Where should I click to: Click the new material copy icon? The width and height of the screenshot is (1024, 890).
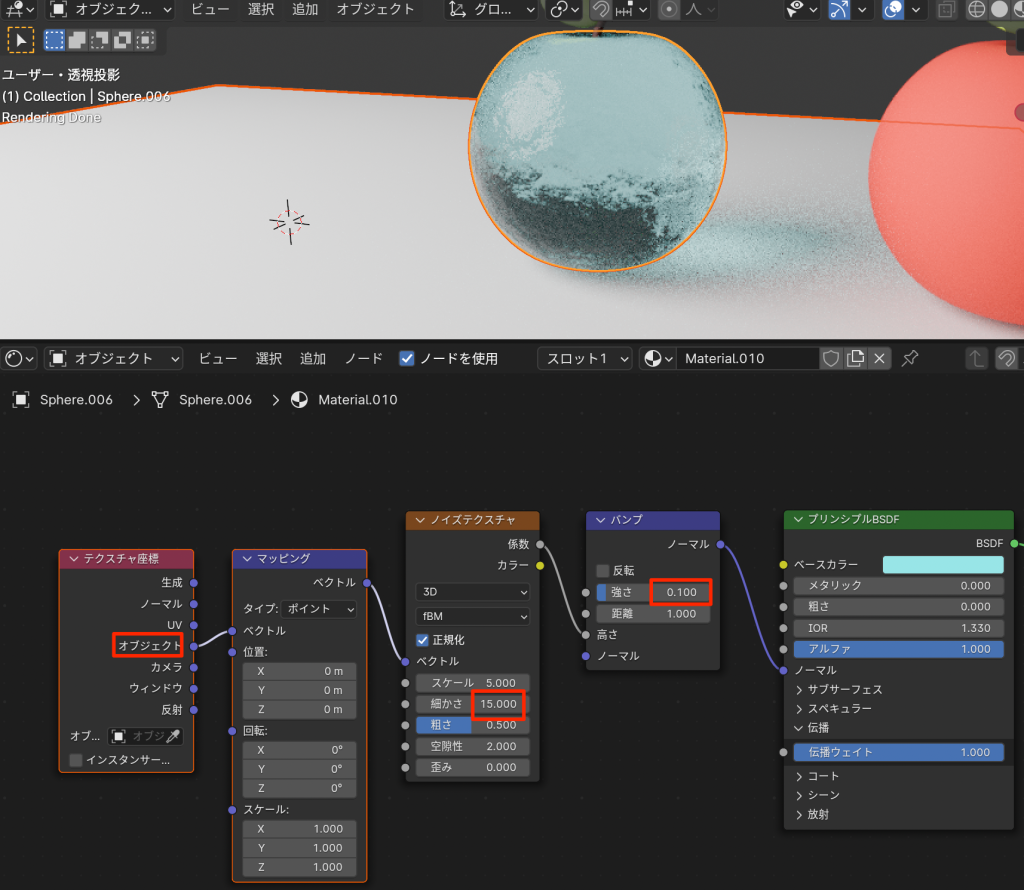[x=855, y=358]
